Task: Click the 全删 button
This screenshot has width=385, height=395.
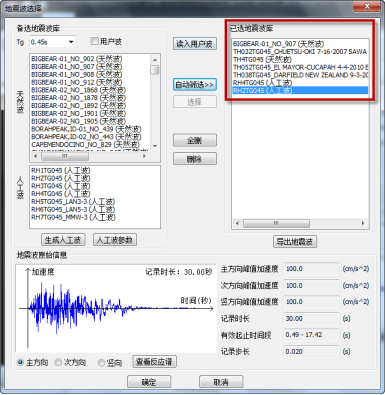Action: point(195,140)
